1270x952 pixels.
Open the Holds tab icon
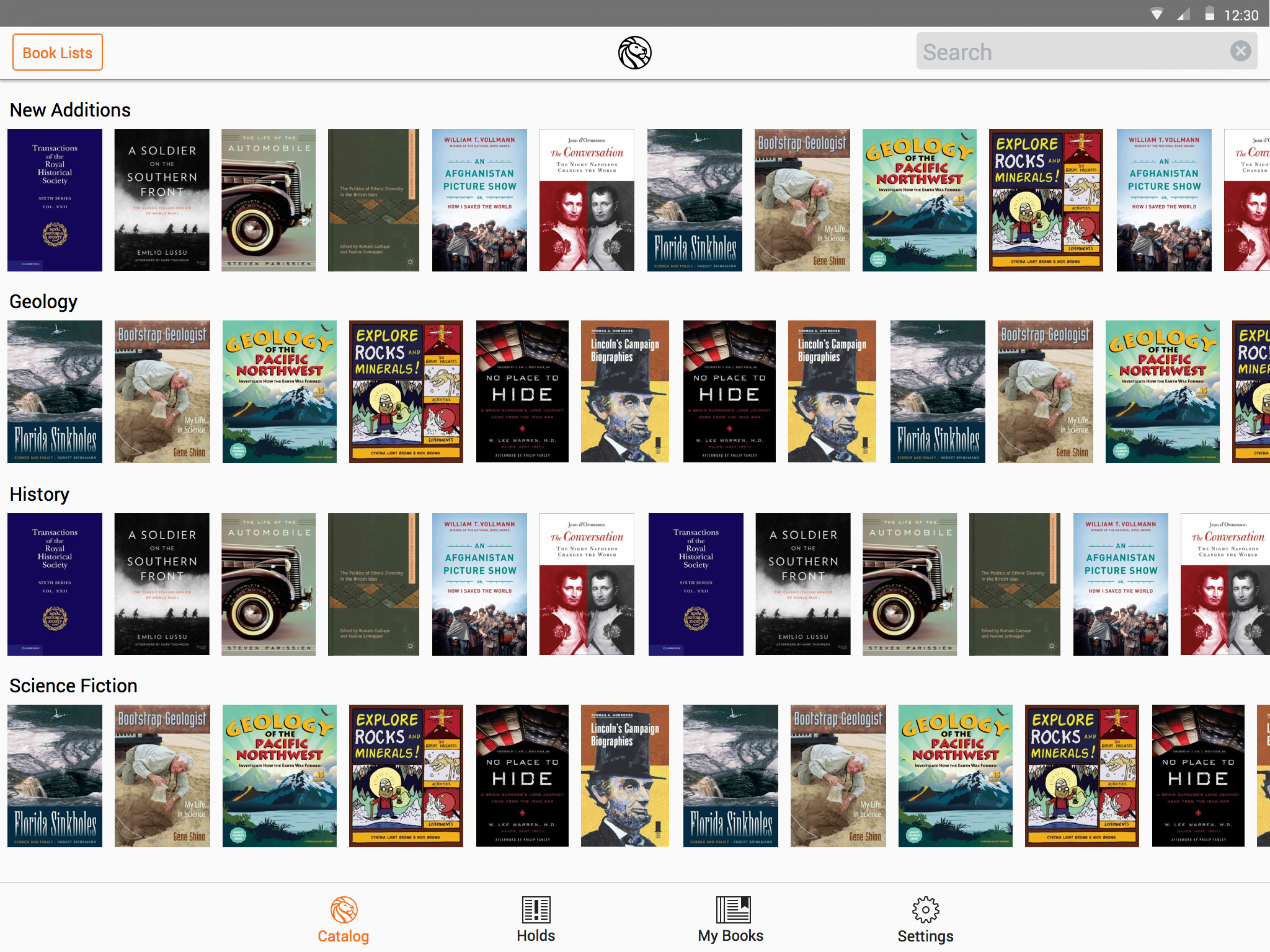pyautogui.click(x=536, y=910)
